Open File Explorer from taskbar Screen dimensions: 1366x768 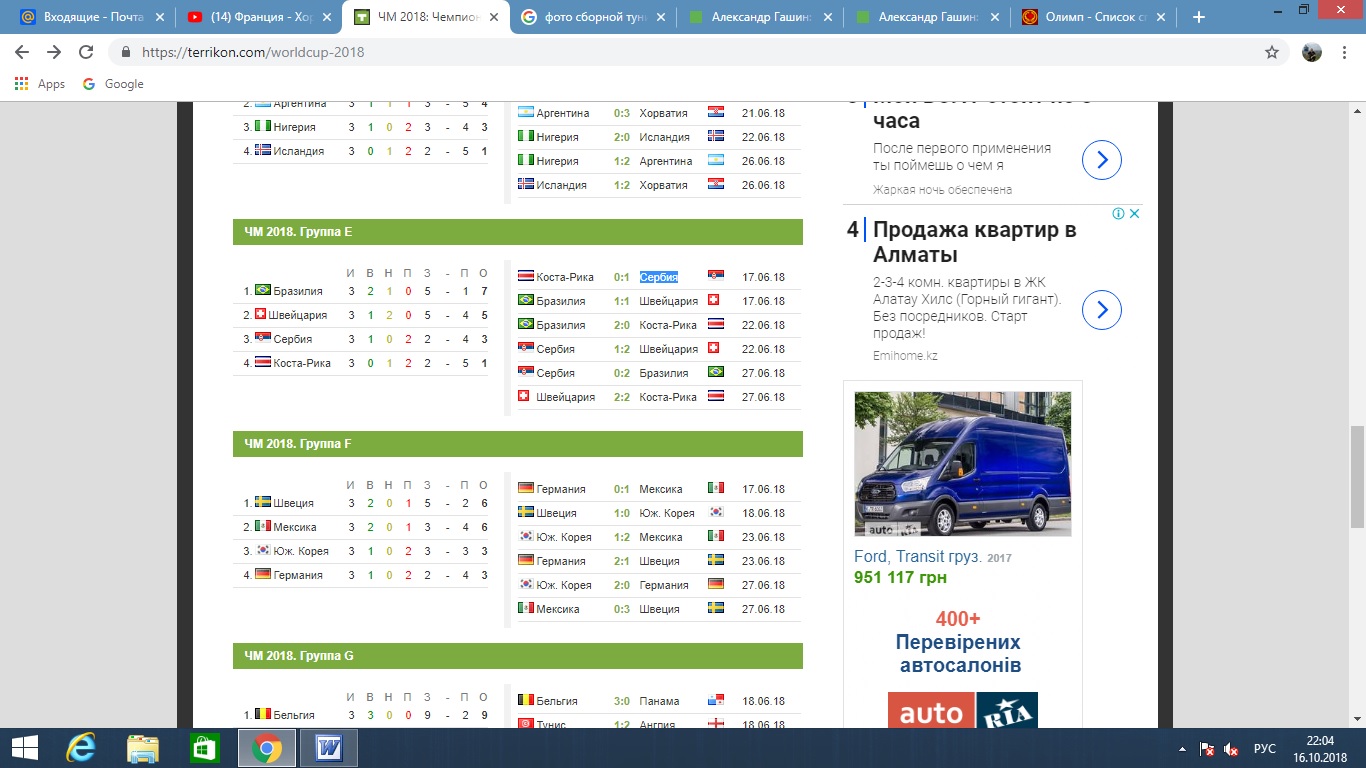coord(143,748)
